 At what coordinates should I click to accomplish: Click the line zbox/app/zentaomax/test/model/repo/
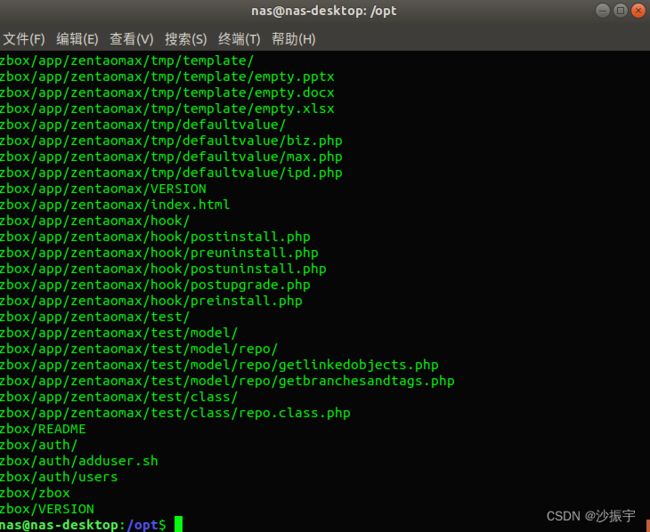click(139, 349)
